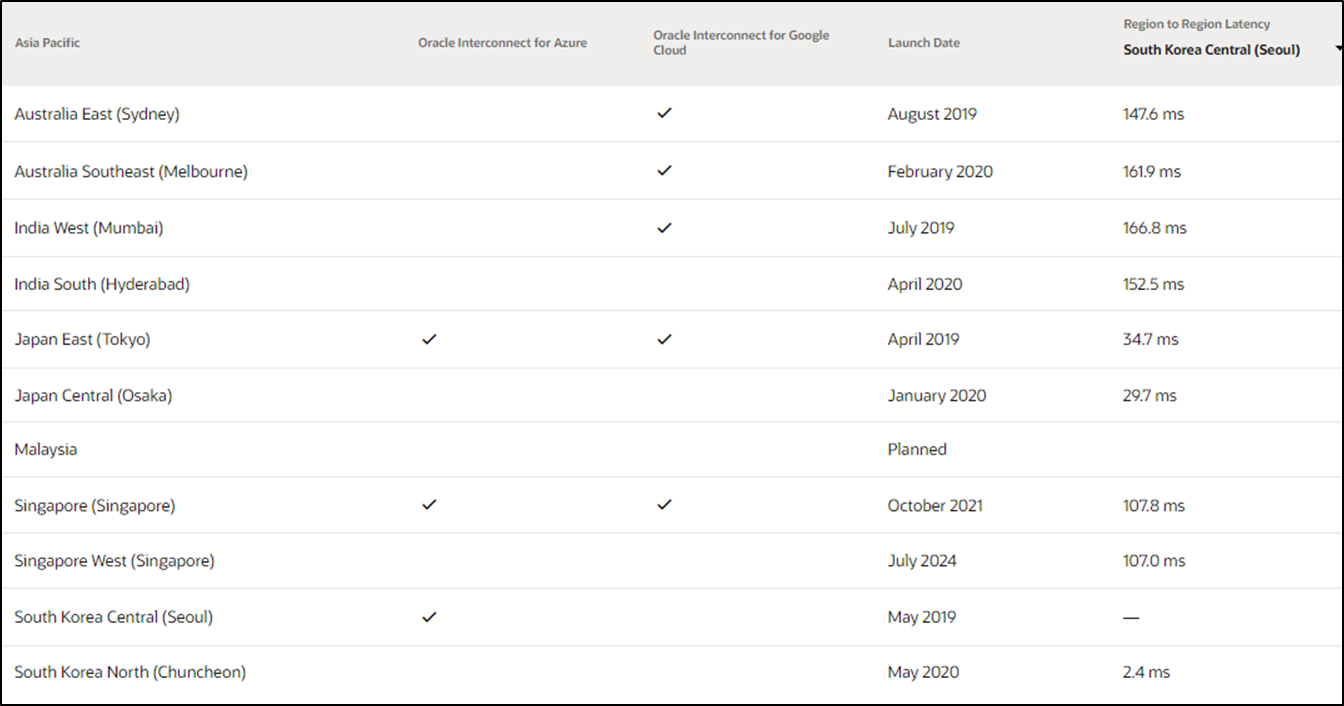
Task: Click the Malaysia region row label
Action: coord(45,450)
